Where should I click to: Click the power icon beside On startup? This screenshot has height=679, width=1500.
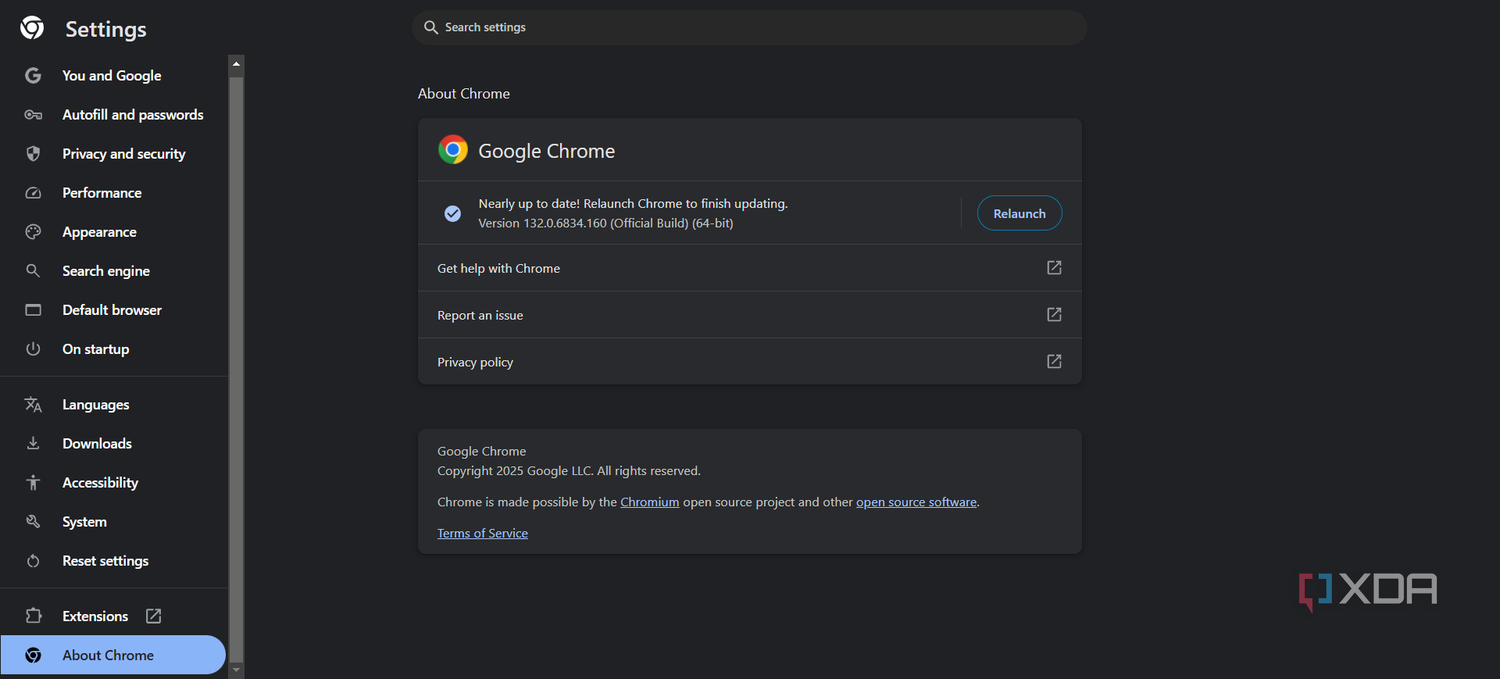tap(33, 349)
